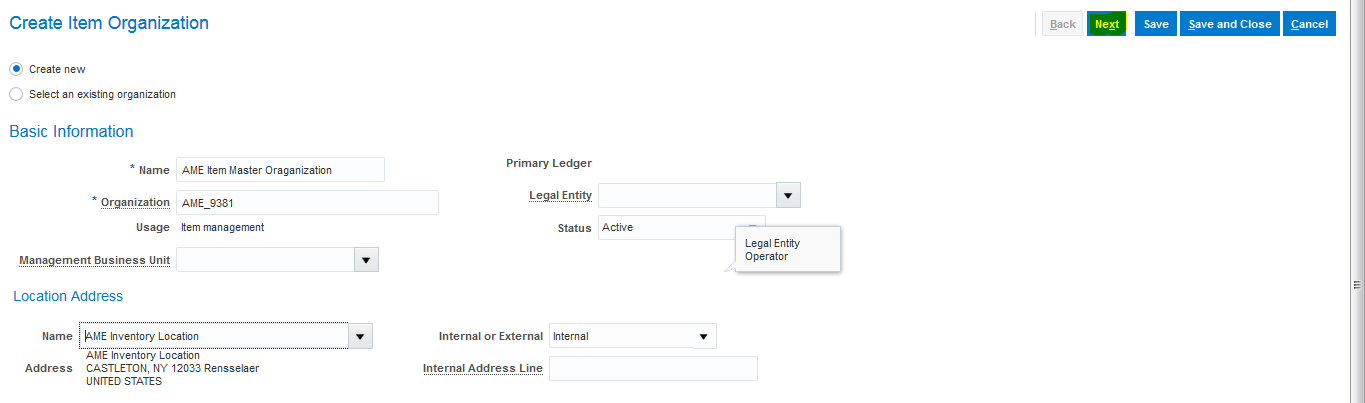1365x403 pixels.
Task: Click the Internal Address Line text box
Action: click(x=653, y=369)
